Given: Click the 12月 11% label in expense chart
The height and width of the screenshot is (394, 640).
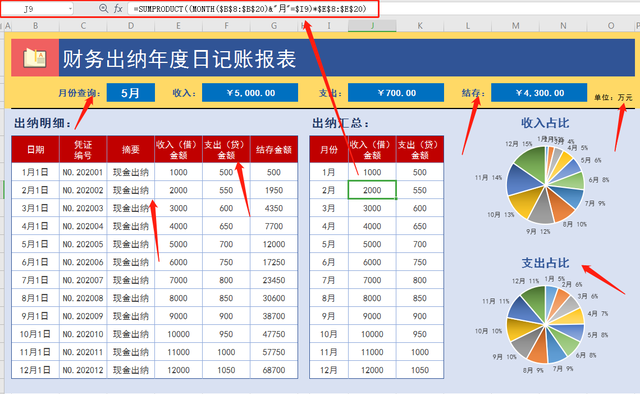Looking at the screenshot, I should click(526, 281).
